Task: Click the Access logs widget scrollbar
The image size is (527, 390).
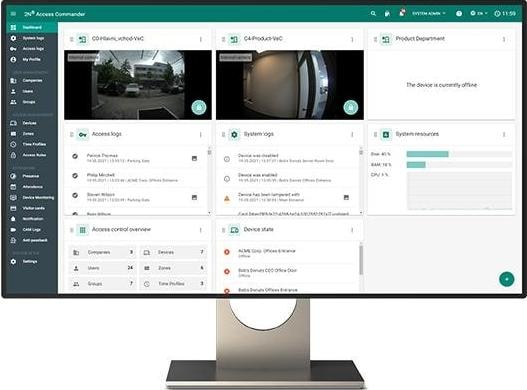Action: (x=209, y=181)
